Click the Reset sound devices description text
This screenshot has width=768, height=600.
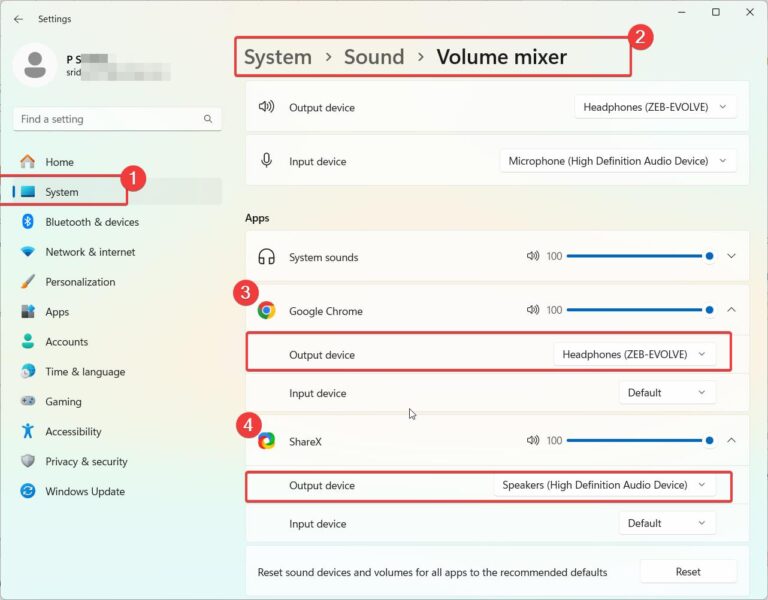pos(432,572)
